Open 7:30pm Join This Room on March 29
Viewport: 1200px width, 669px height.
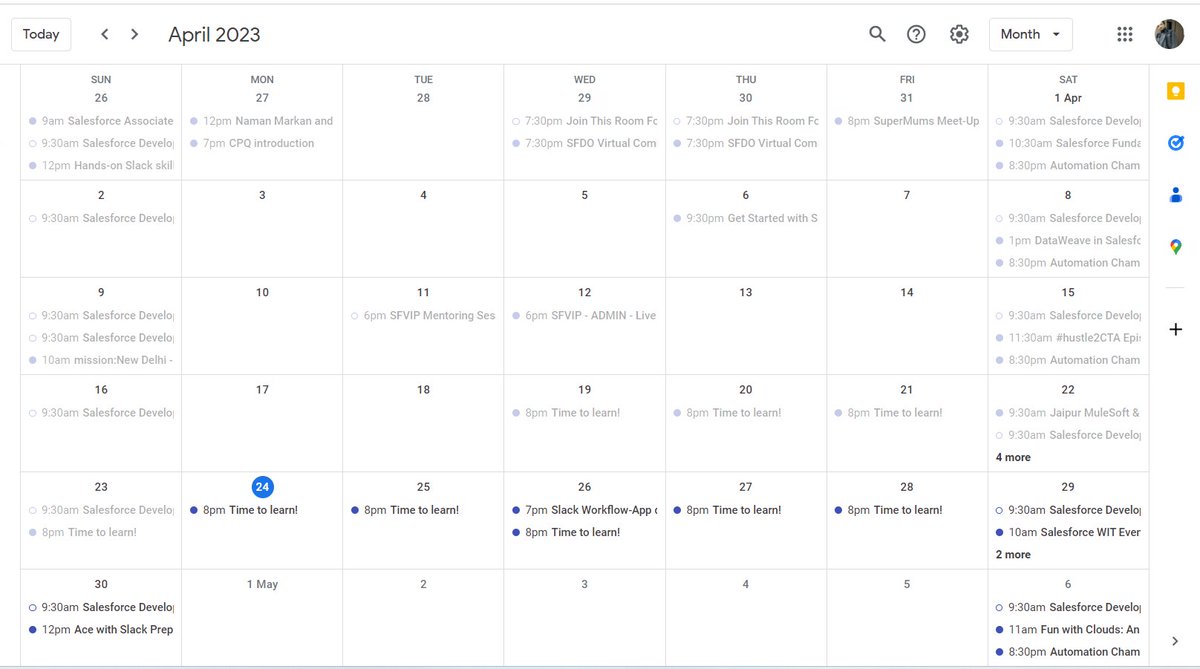pyautogui.click(x=584, y=121)
